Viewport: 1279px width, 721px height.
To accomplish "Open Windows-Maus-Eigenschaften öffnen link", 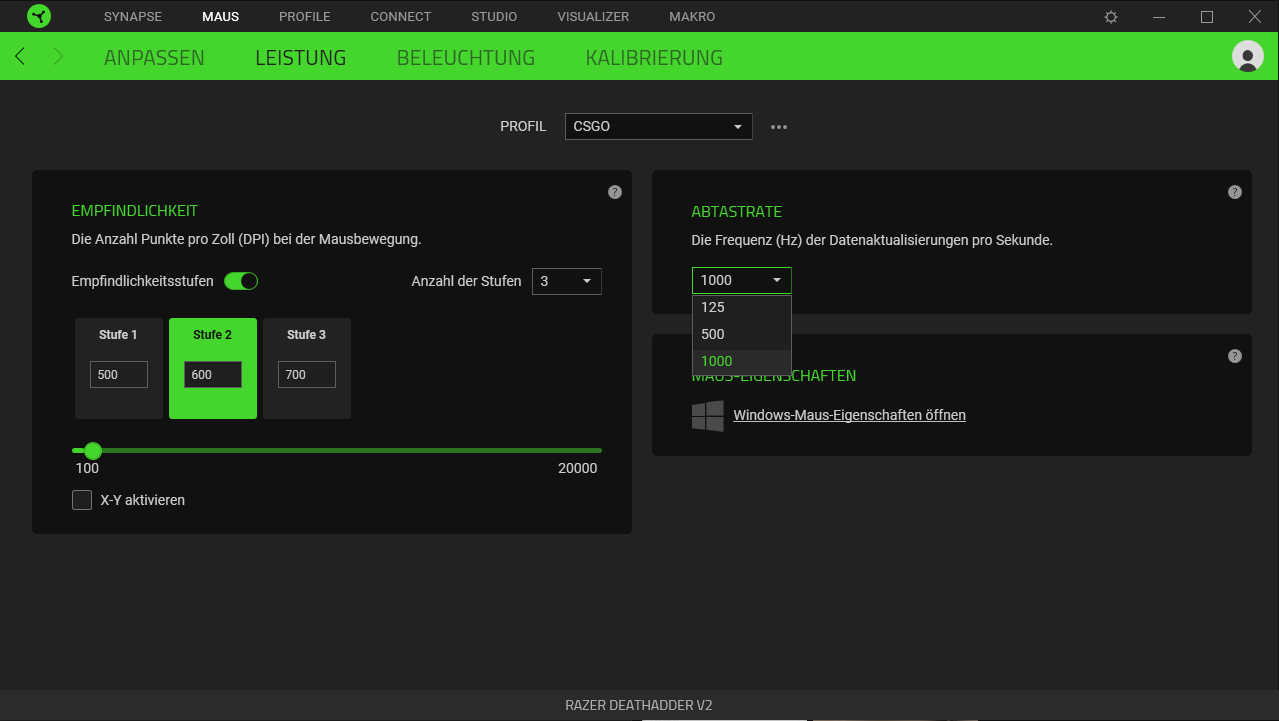I will tap(850, 415).
